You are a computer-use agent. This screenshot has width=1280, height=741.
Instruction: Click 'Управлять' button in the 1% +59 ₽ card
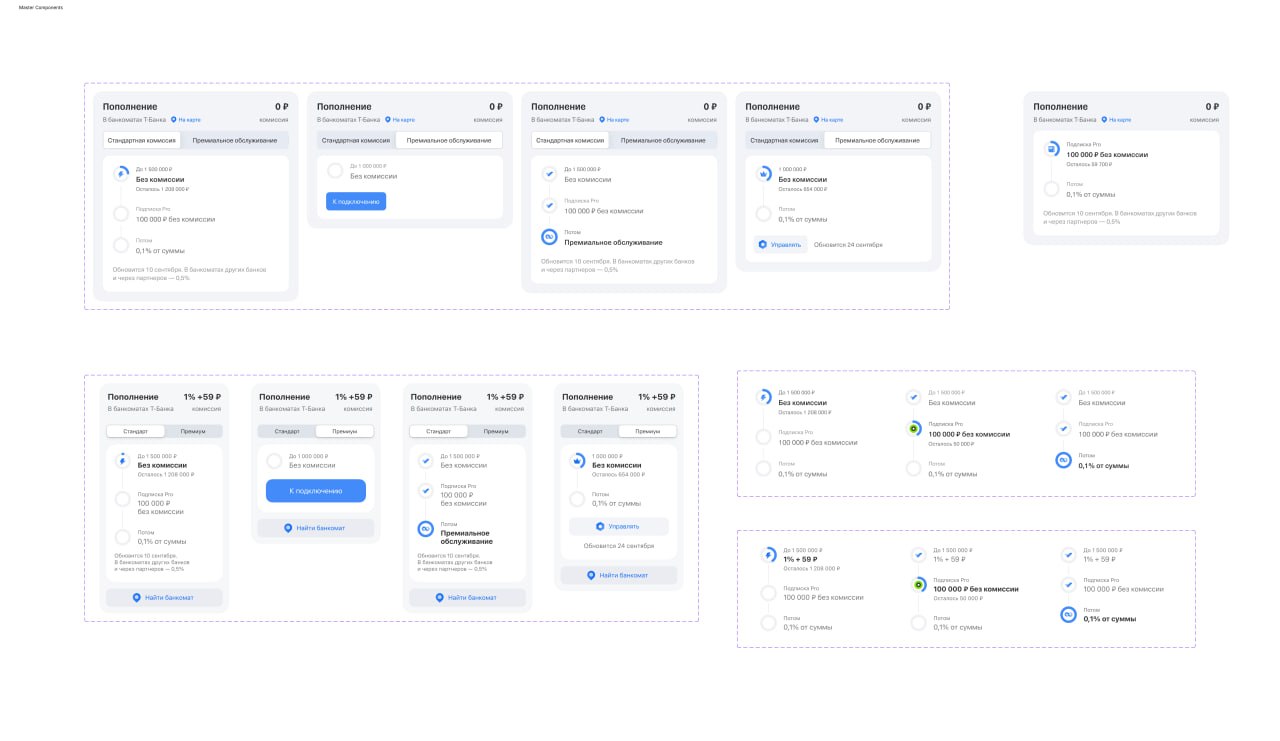click(x=619, y=526)
